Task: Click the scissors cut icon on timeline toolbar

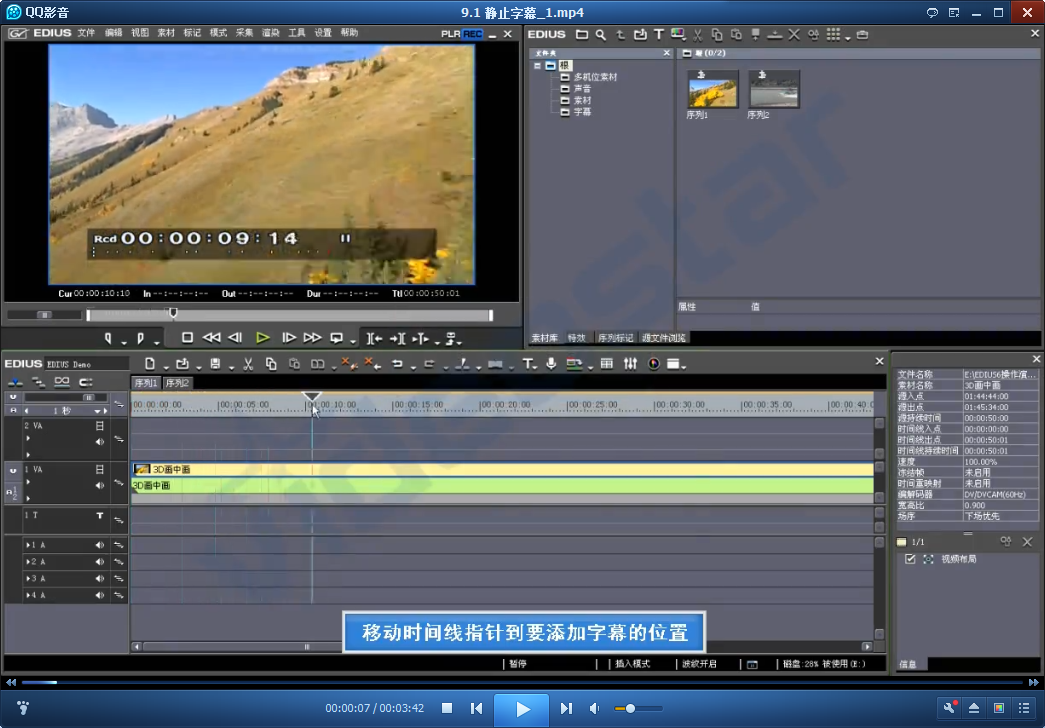Action: point(248,363)
